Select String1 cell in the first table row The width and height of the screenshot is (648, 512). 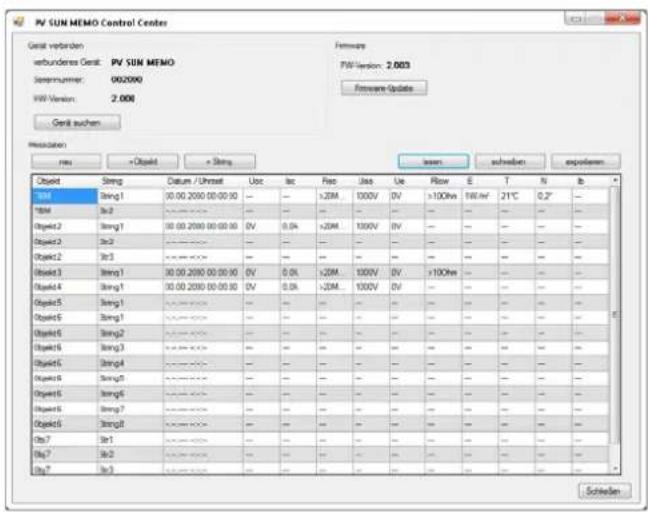coord(131,196)
